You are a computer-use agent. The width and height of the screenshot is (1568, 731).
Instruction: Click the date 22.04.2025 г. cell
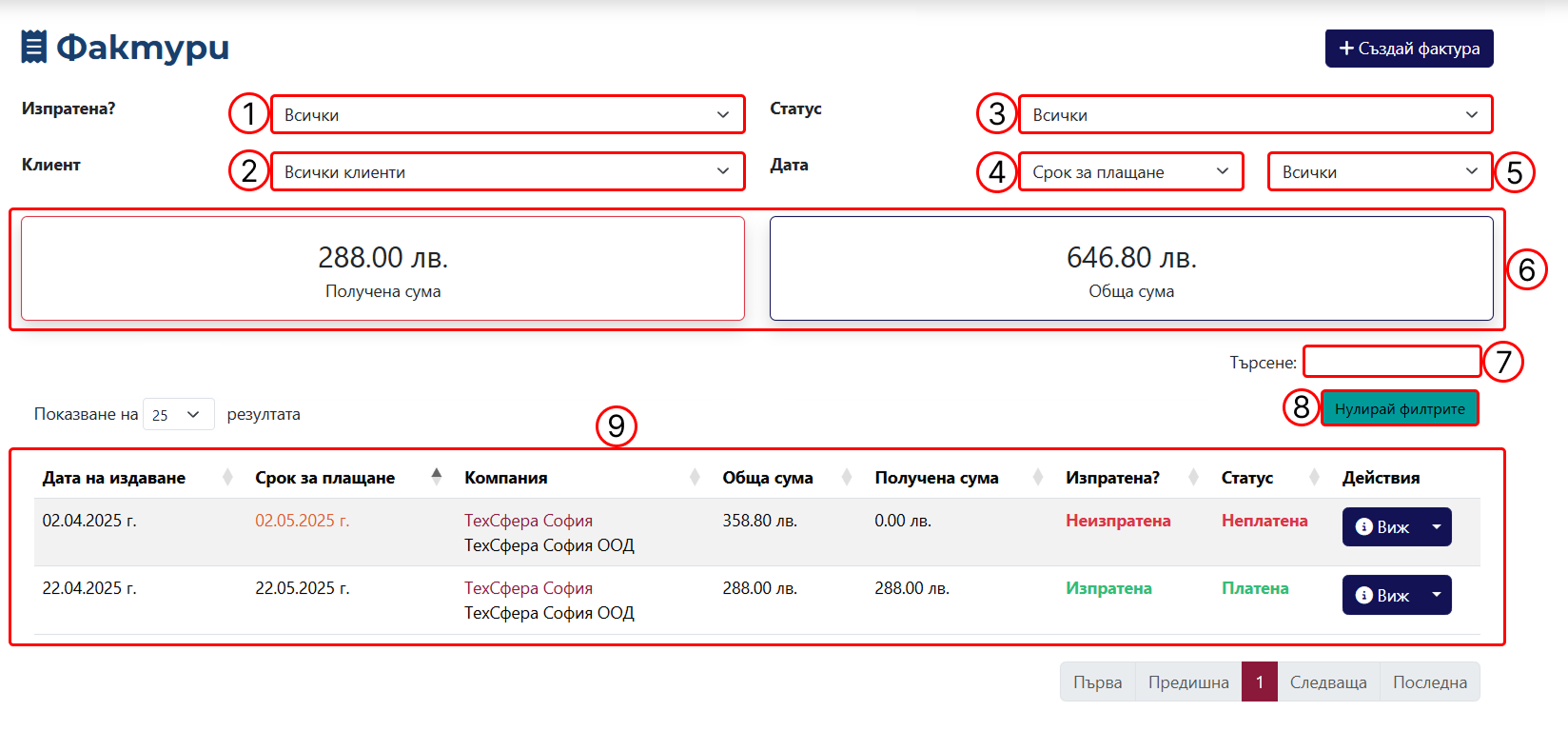click(89, 588)
